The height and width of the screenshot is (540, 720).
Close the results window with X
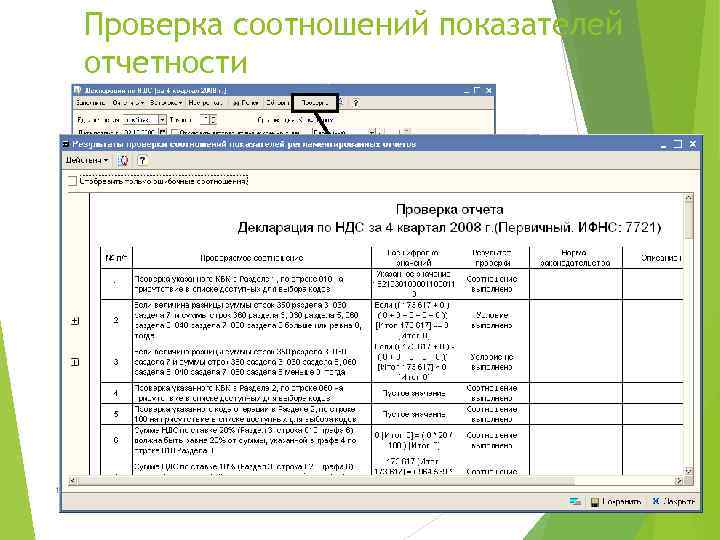pyautogui.click(x=693, y=144)
